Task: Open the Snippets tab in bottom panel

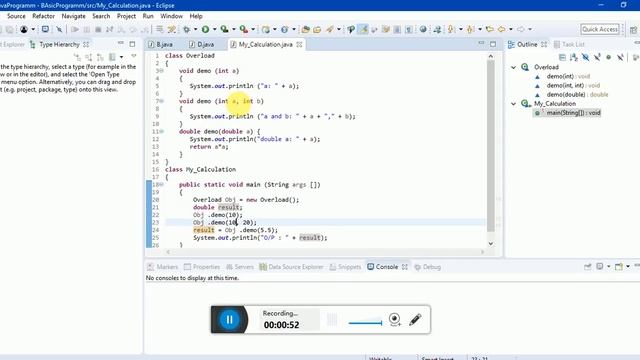Action: coord(345,267)
